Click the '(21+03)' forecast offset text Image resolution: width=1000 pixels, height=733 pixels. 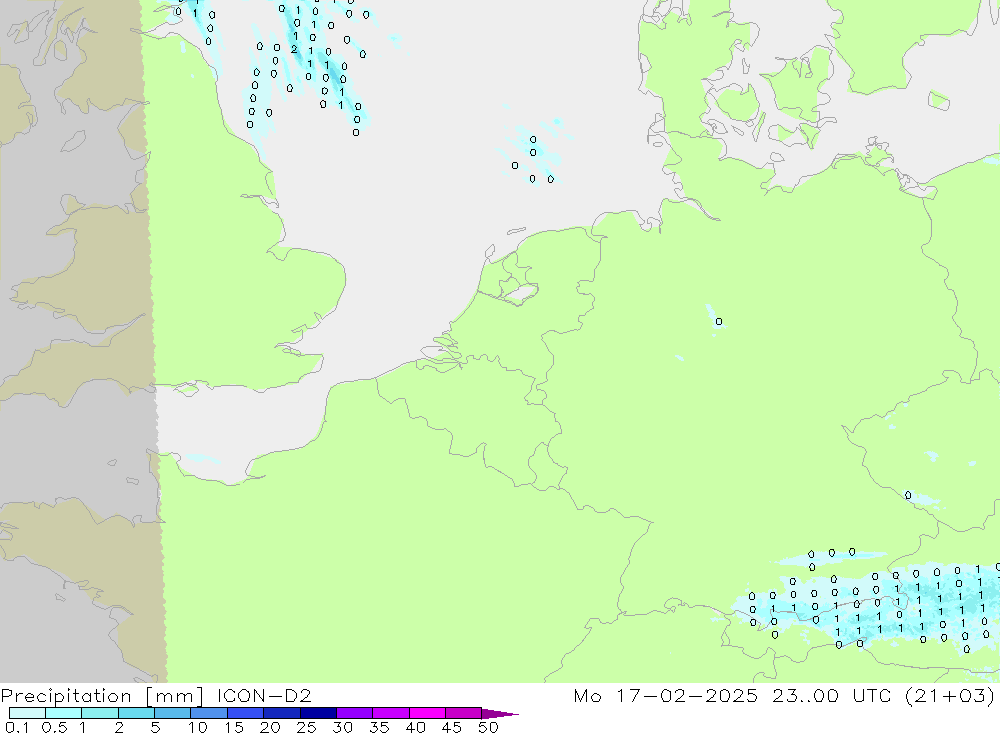point(950,695)
